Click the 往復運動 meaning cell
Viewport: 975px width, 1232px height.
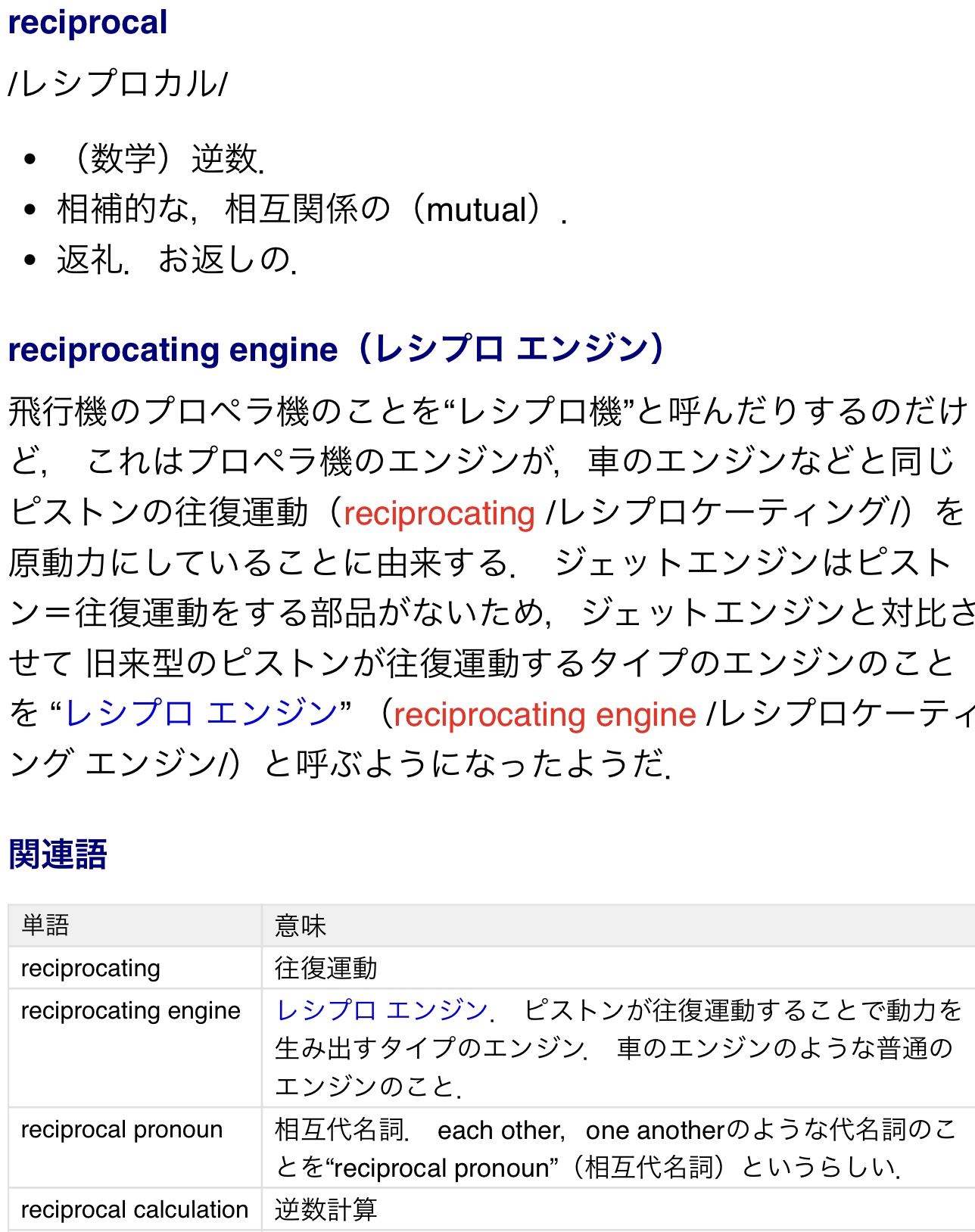coord(326,968)
